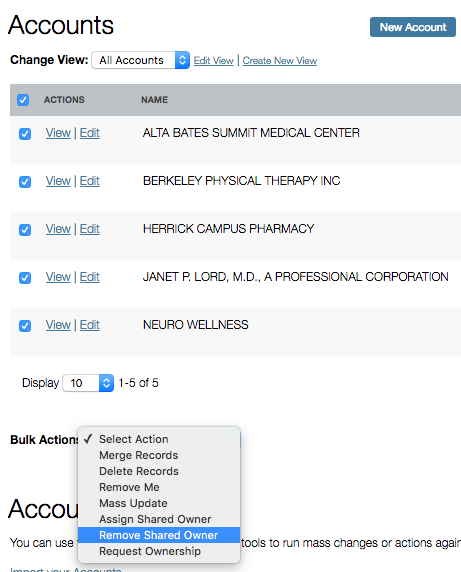Viewport: 461px width, 572px height.
Task: Click the Edit View link
Action: point(213,61)
